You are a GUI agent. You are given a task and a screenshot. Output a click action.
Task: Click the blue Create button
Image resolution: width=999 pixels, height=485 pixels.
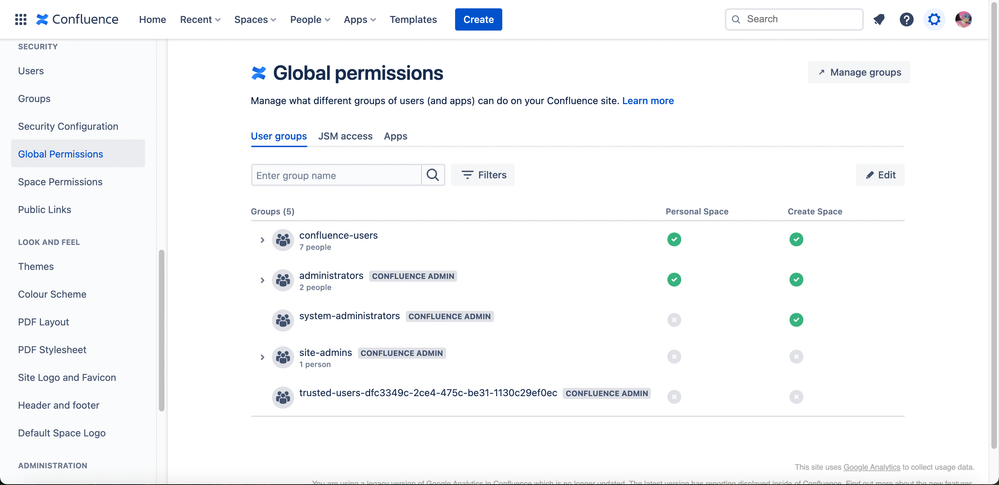(478, 19)
